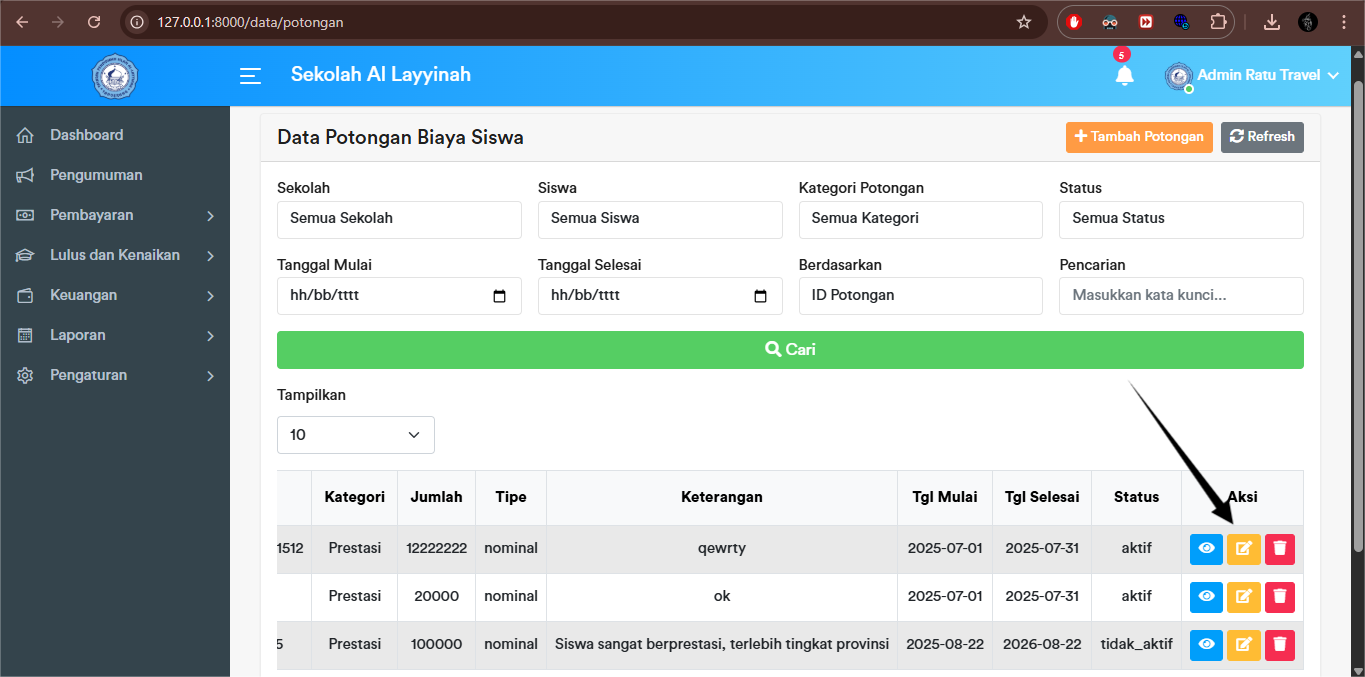
Task: Open the browser downloads icon
Action: click(x=1271, y=20)
